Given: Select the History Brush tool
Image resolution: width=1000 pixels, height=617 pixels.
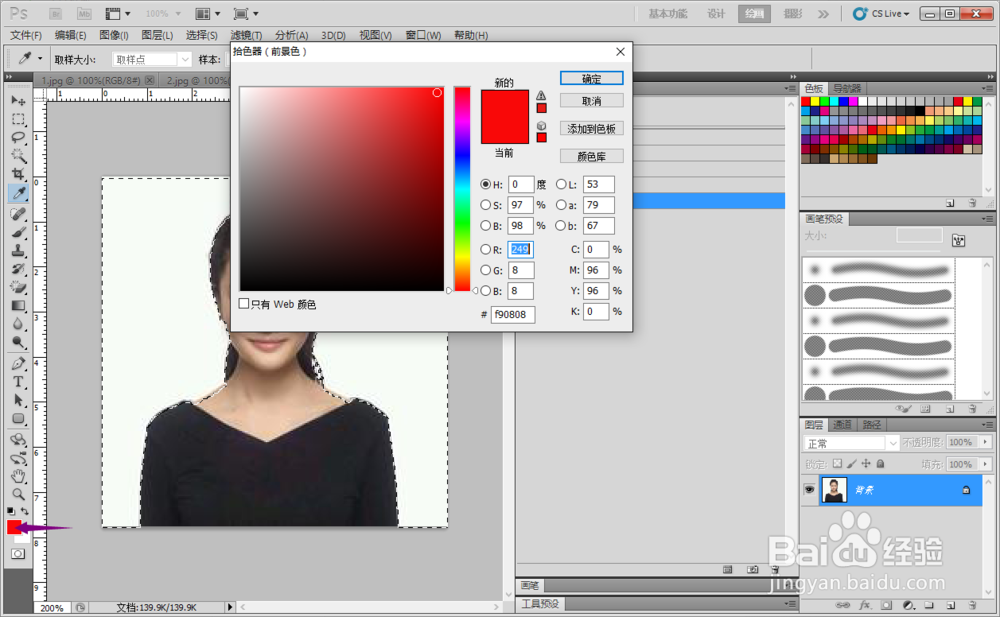Looking at the screenshot, I should pyautogui.click(x=18, y=269).
